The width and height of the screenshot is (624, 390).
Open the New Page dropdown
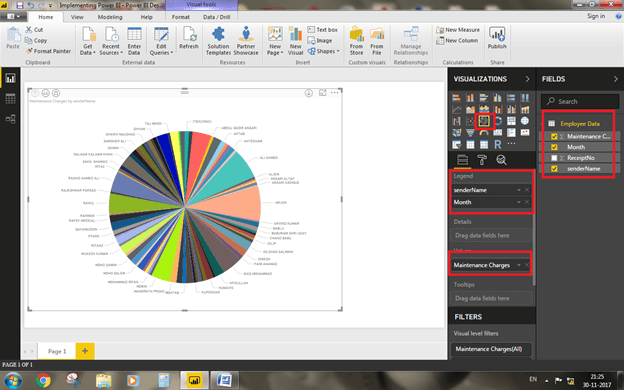point(275,41)
